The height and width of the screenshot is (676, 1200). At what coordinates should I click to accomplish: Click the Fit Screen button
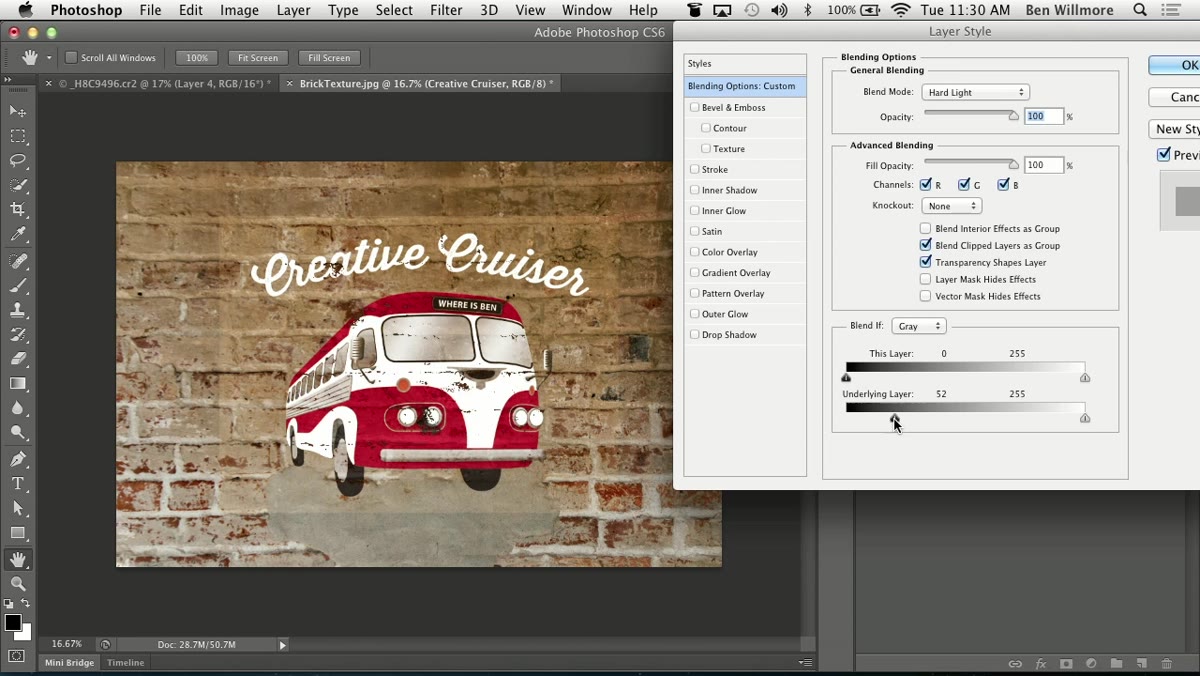tap(258, 58)
